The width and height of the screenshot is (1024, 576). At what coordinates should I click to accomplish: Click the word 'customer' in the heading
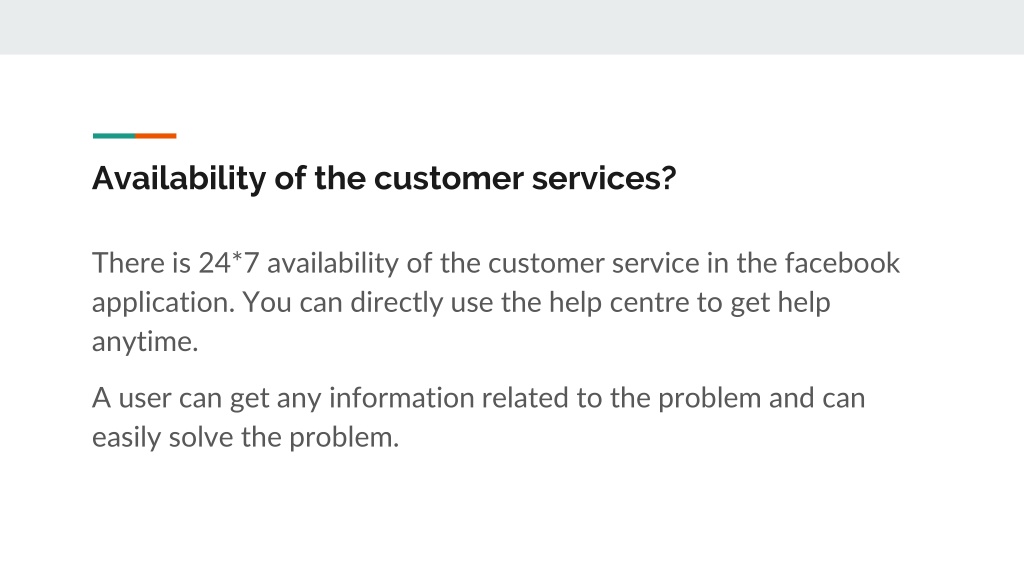pos(449,178)
